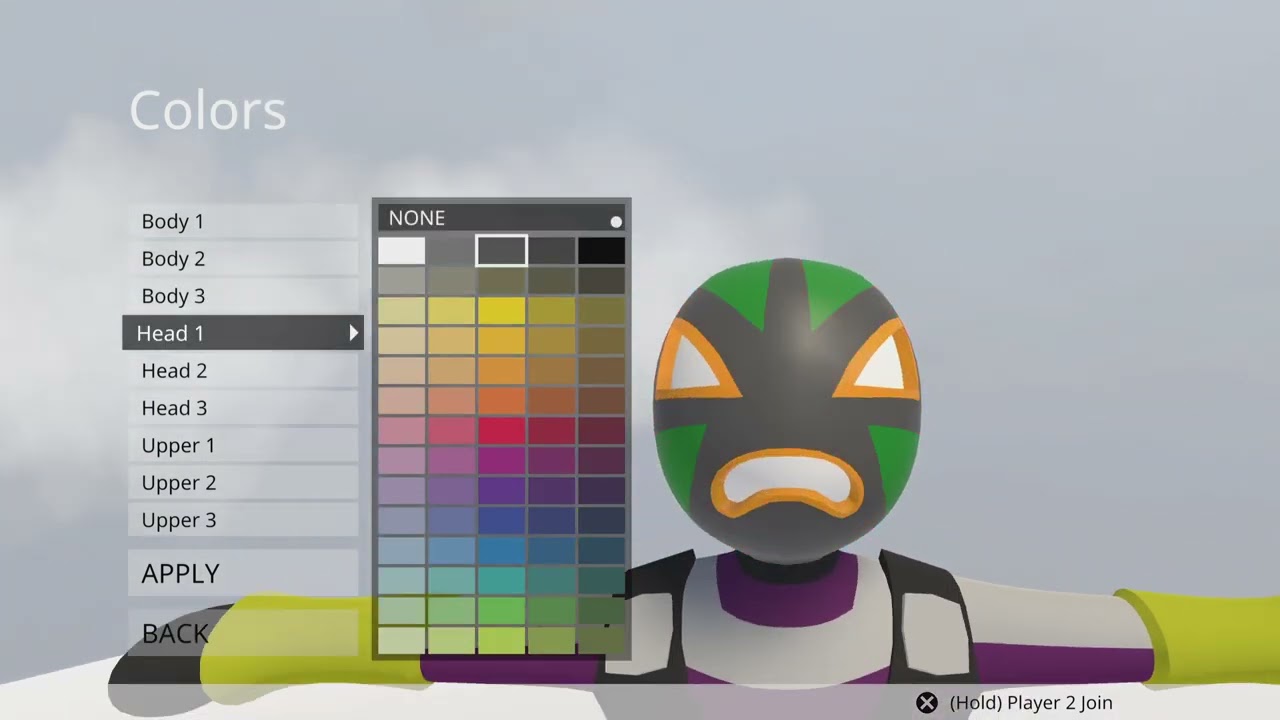Click the BACK button
This screenshot has width=1280, height=720.
tap(243, 632)
